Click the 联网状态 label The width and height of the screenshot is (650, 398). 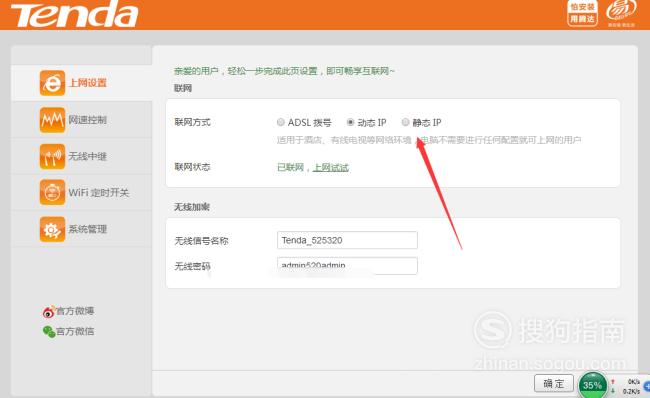pos(192,167)
